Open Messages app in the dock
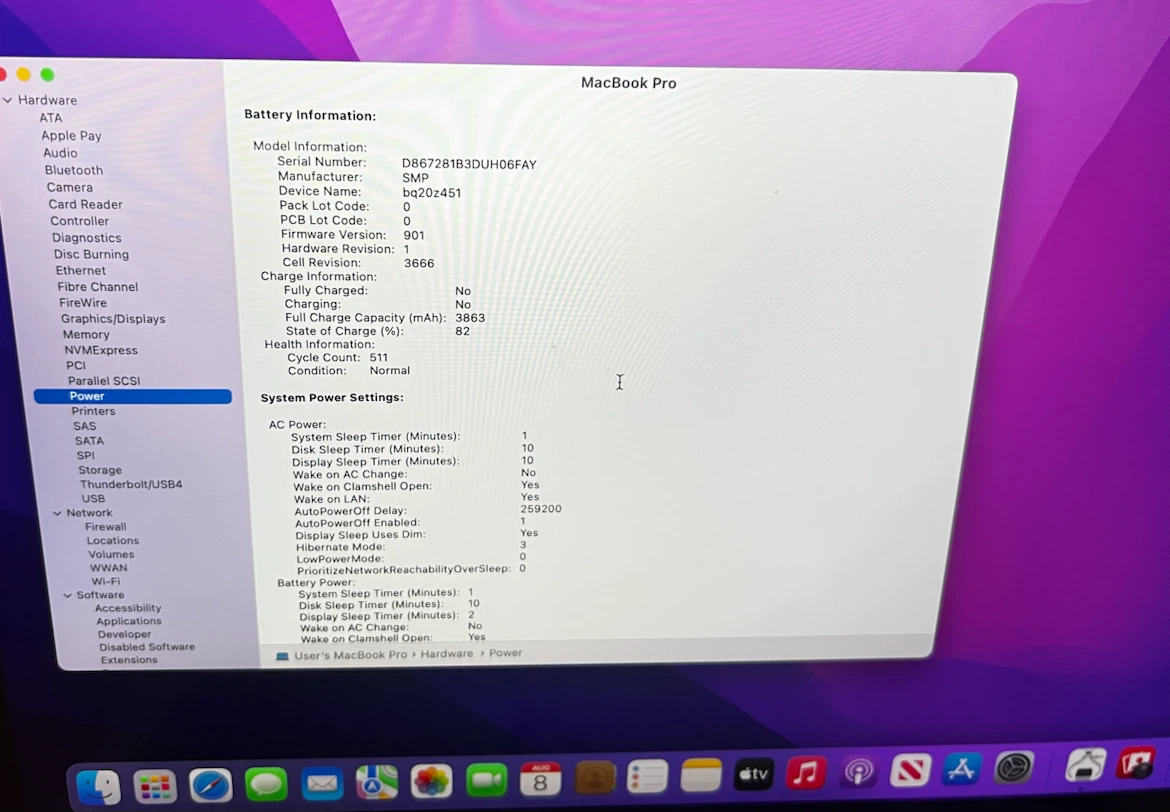 (266, 784)
